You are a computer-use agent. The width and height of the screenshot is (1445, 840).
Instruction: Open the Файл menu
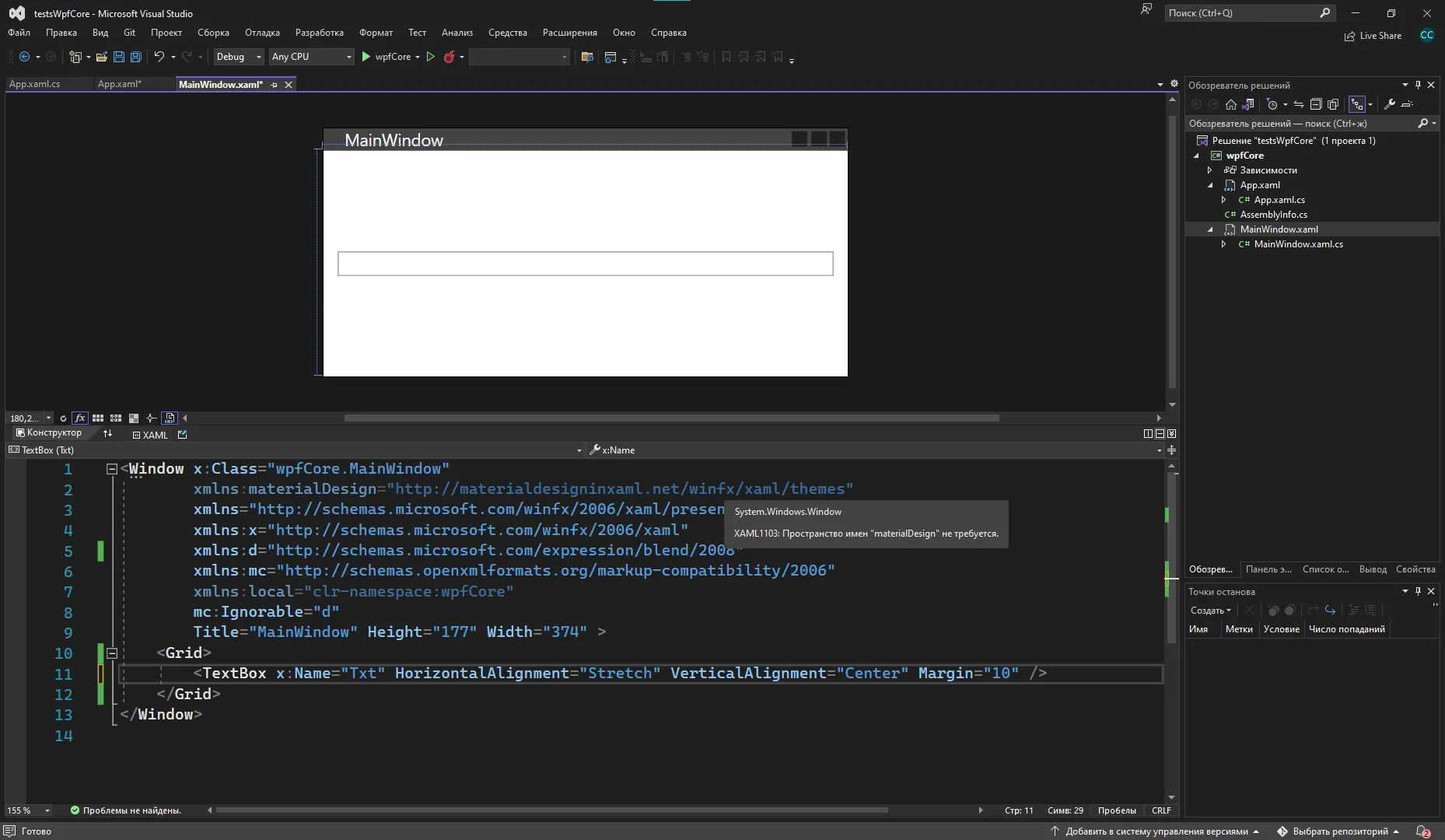point(19,33)
